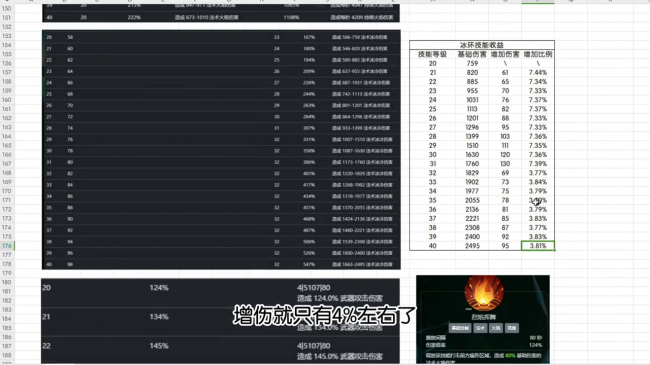Select the cell with value 2400
650x365 pixels.
point(472,237)
